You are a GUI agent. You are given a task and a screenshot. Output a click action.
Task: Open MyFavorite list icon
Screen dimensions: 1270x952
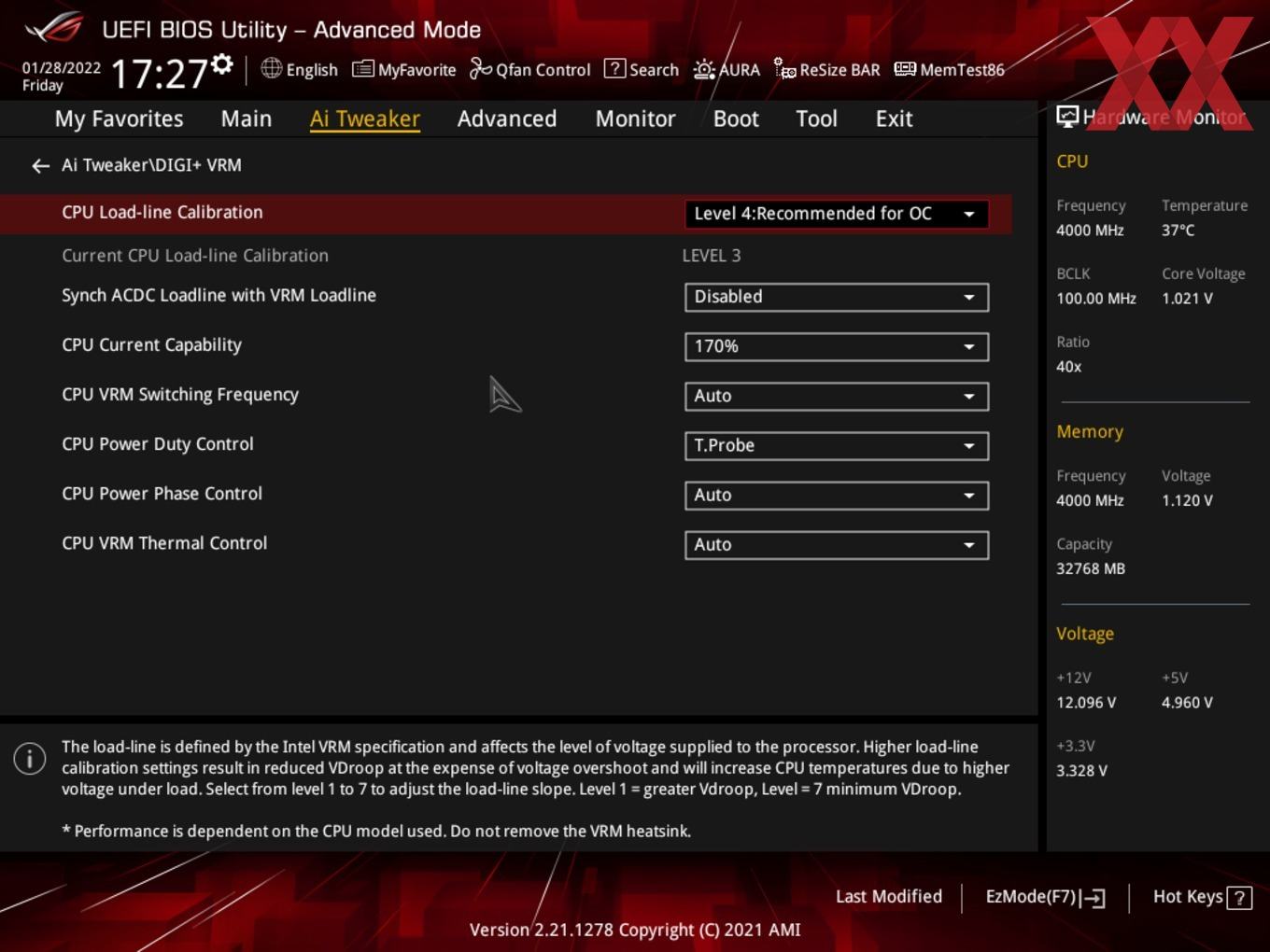coord(363,69)
